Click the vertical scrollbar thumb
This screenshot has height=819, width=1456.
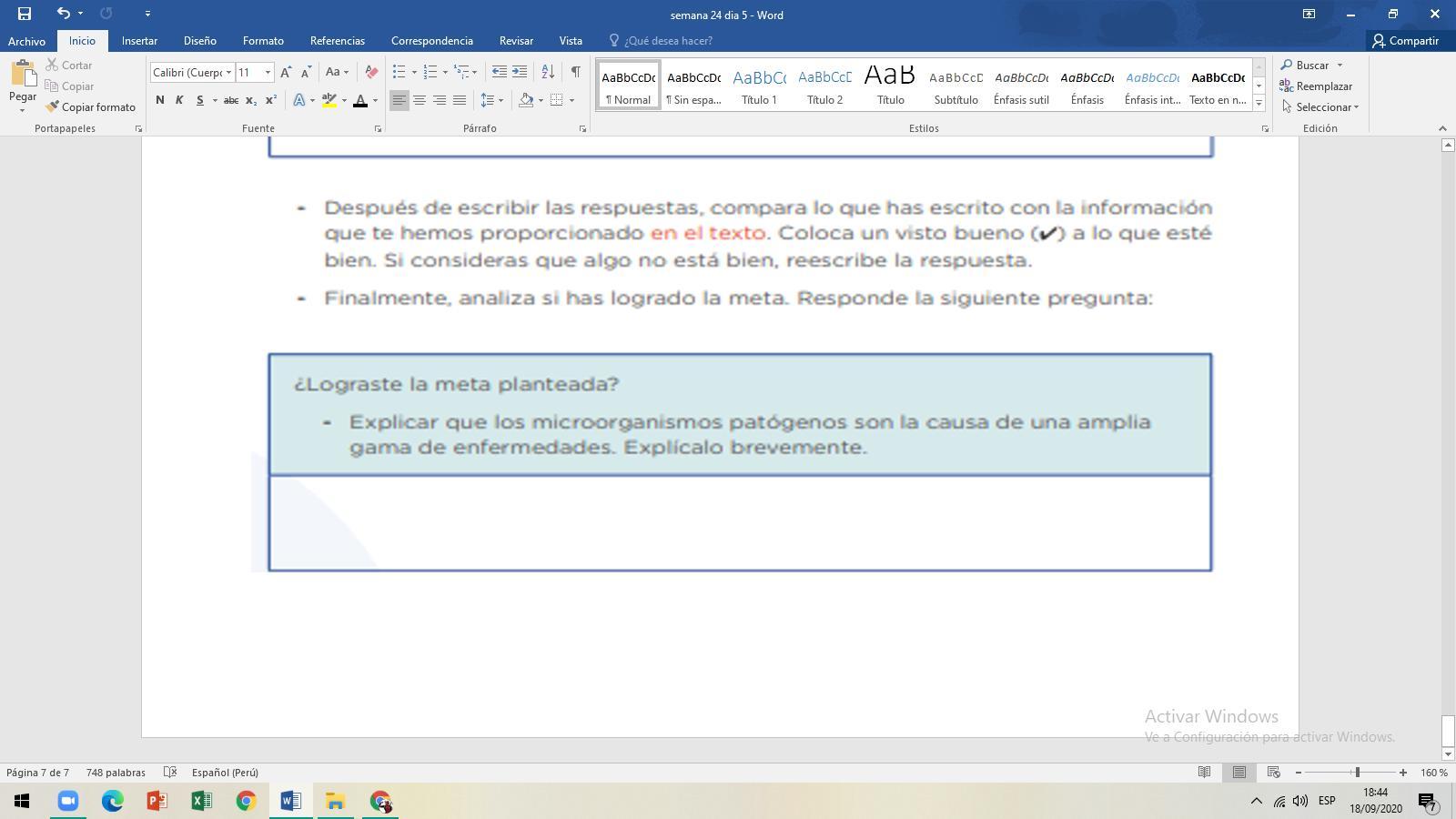coord(1448,731)
